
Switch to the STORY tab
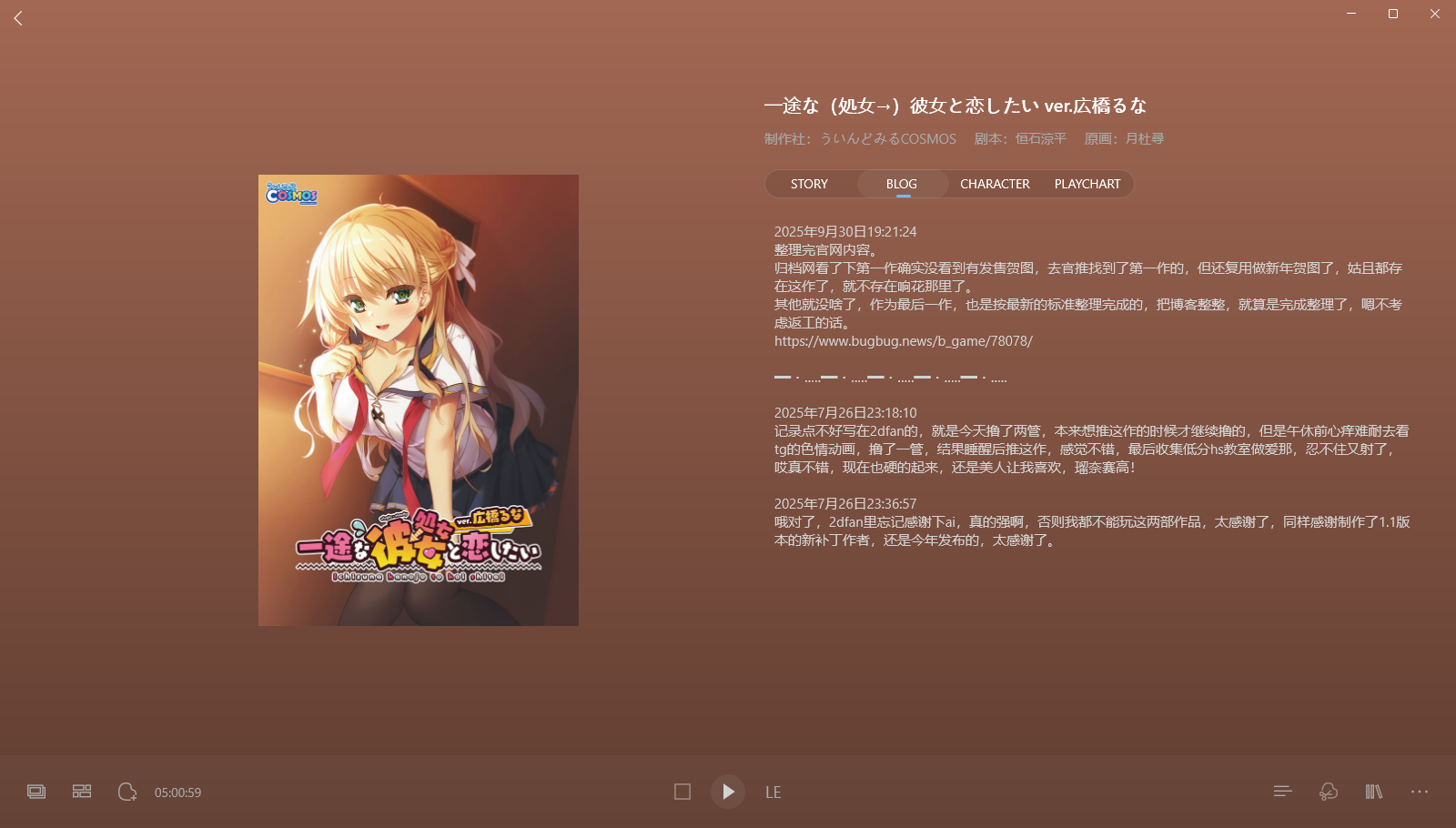pos(809,184)
